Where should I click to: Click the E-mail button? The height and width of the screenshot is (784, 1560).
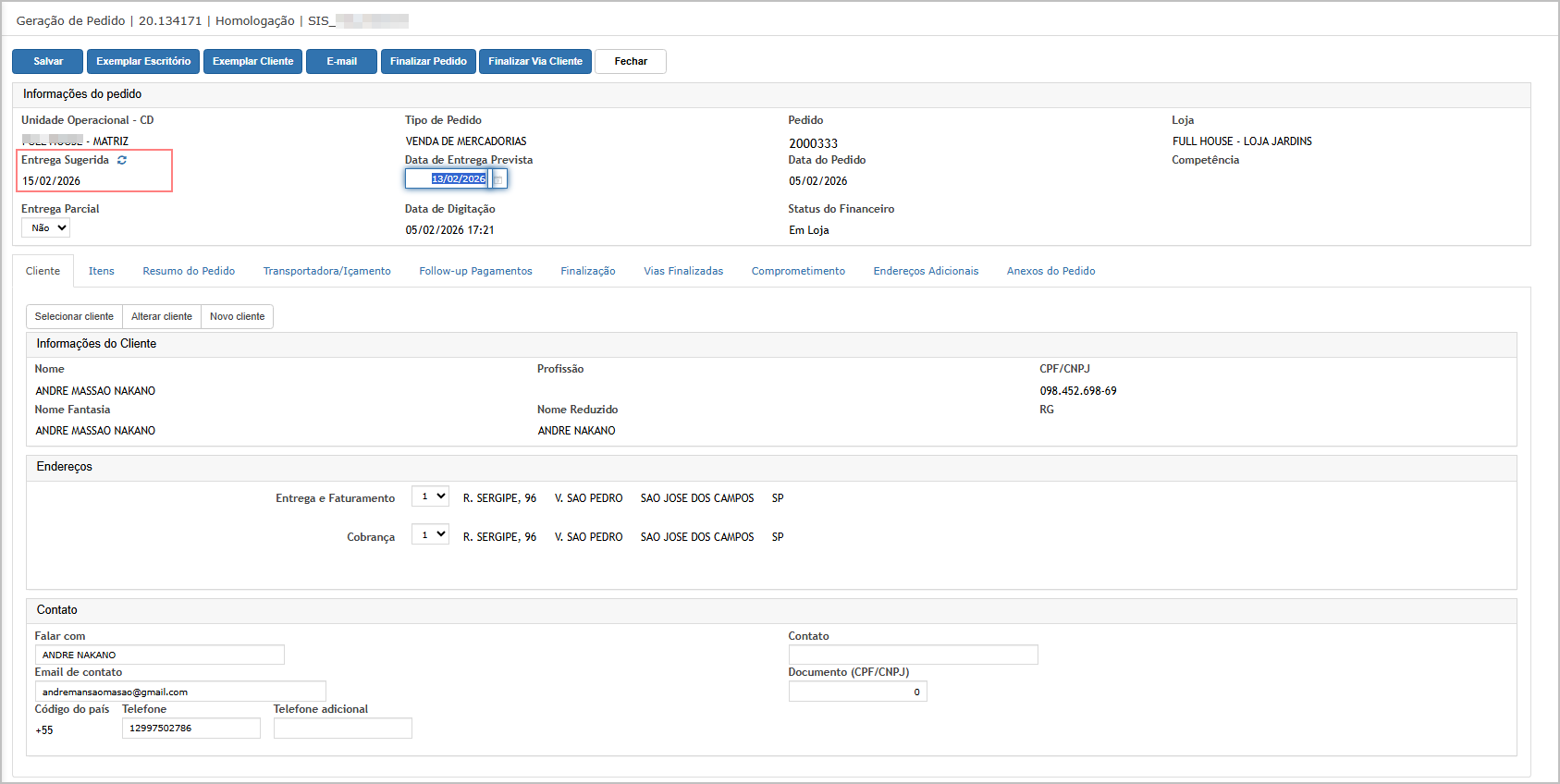click(x=341, y=61)
